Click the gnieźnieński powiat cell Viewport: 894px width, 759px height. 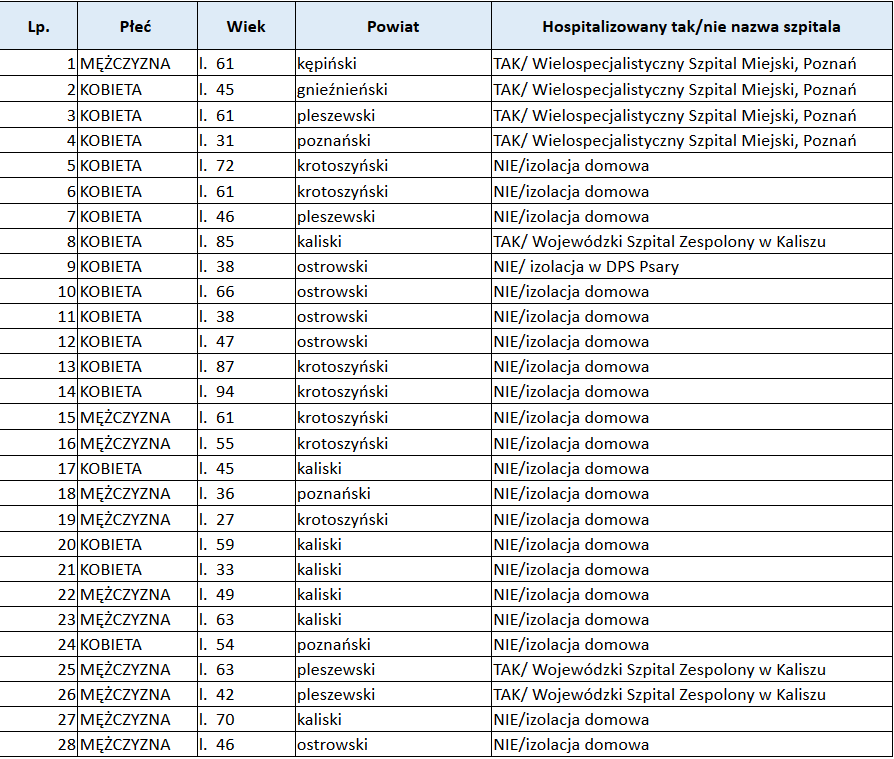(342, 90)
